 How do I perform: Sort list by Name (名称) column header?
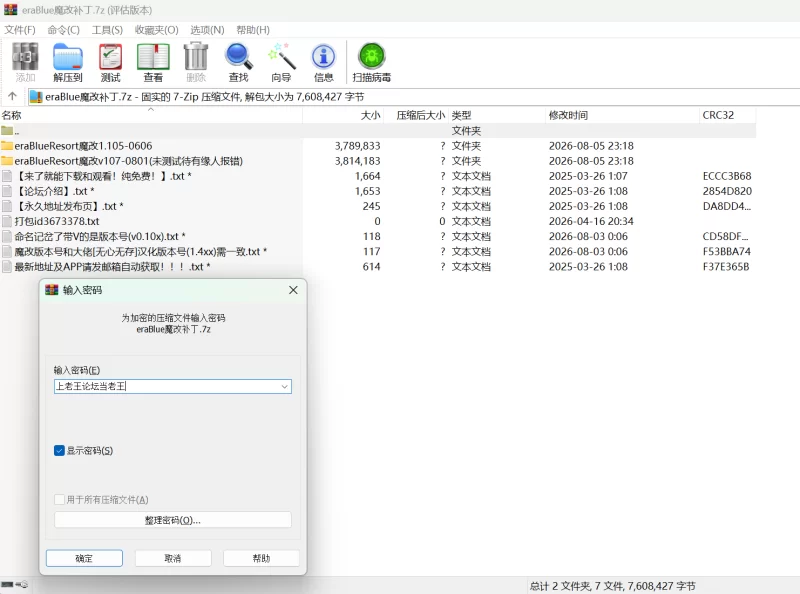tap(151, 115)
